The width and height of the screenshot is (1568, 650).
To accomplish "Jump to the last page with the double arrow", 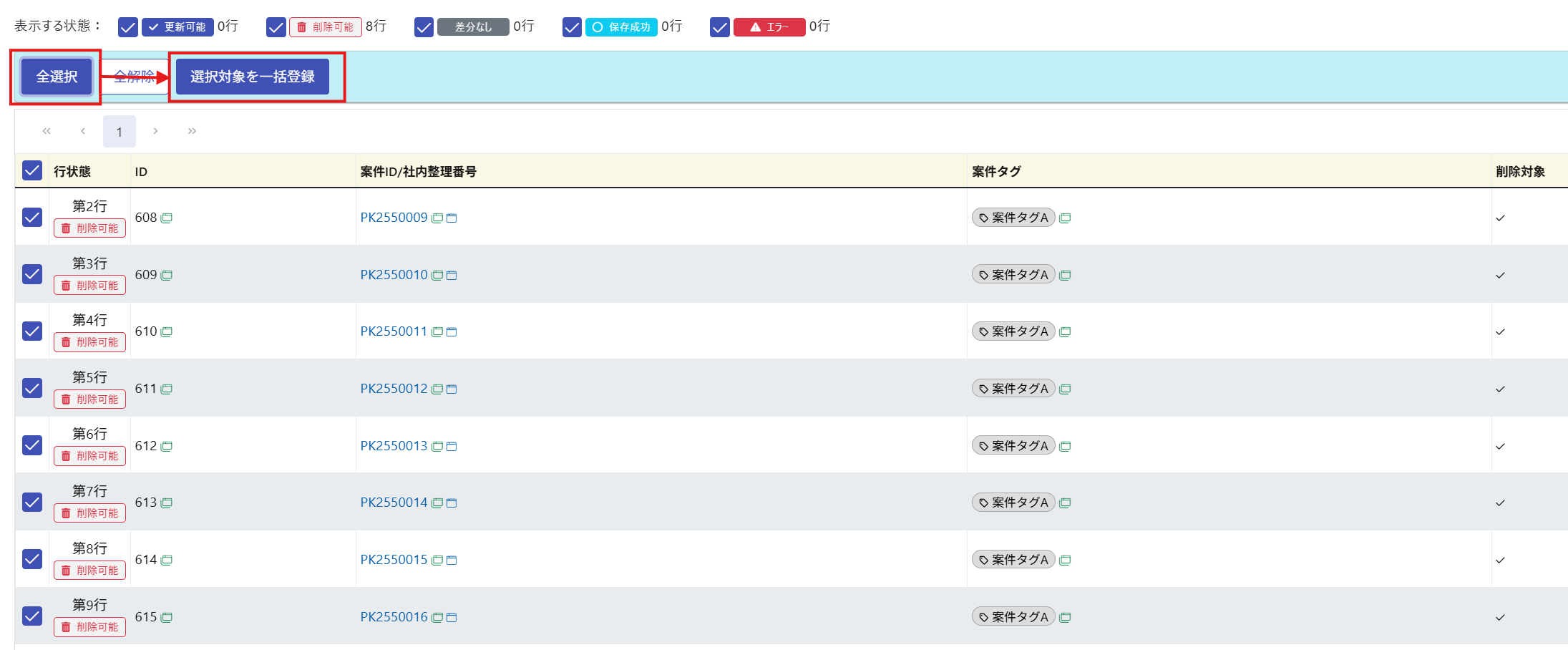I will [192, 131].
